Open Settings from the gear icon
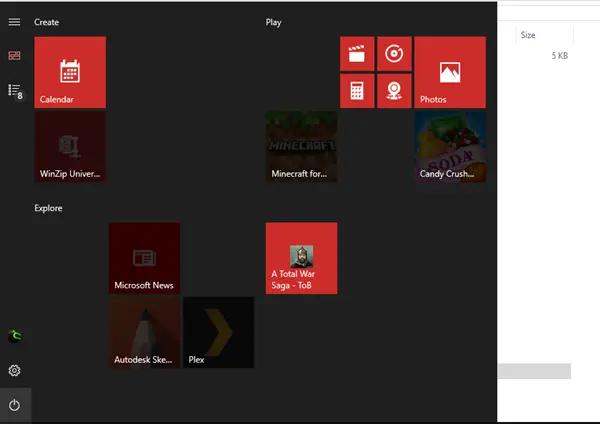This screenshot has height=424, width=600. click(14, 370)
